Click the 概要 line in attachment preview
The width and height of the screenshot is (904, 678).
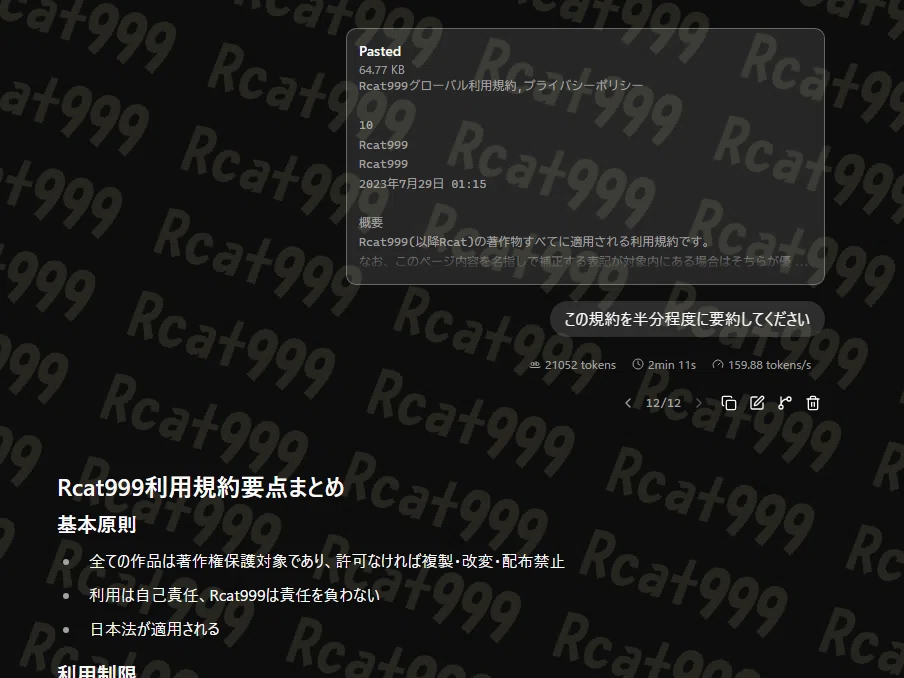[371, 223]
